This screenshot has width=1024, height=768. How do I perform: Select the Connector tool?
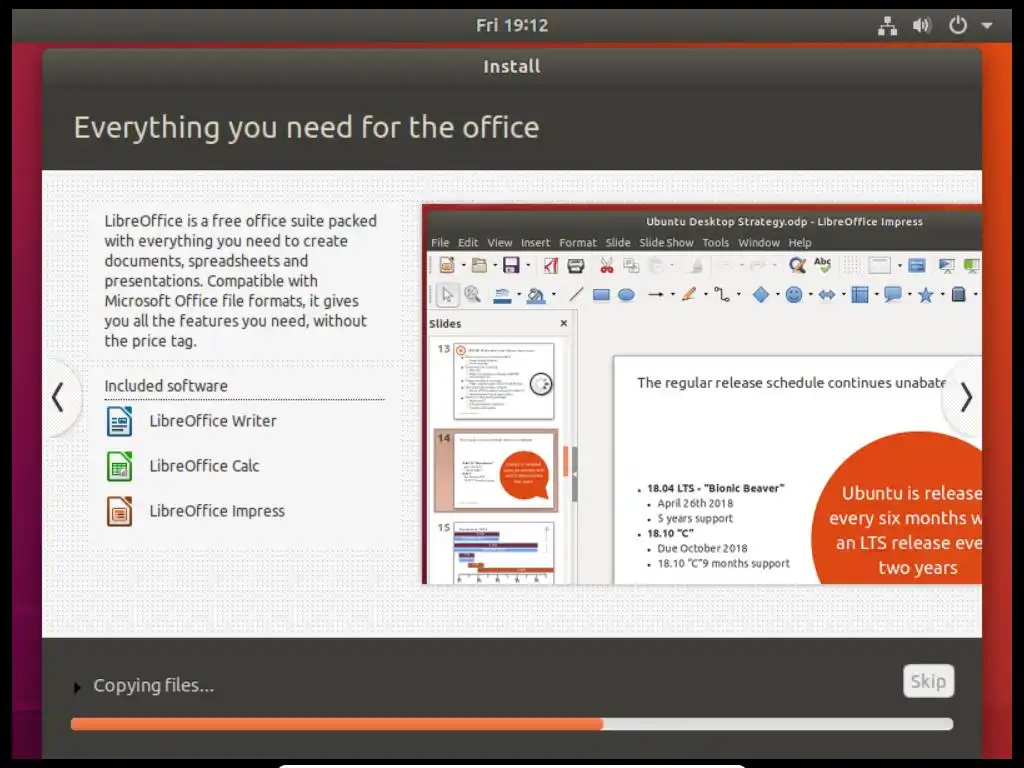[x=722, y=295]
